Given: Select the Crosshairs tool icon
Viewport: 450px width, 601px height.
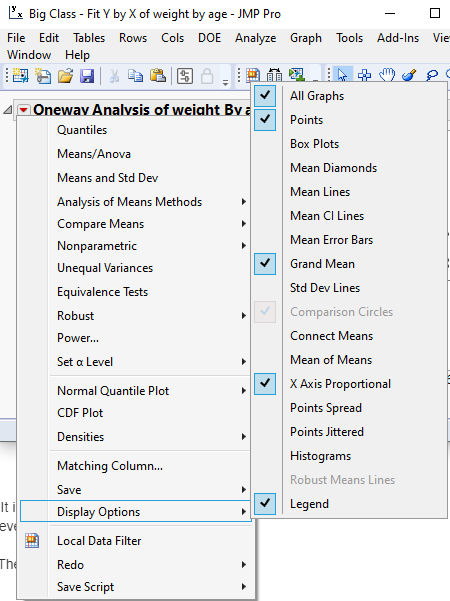Looking at the screenshot, I should coord(364,74).
